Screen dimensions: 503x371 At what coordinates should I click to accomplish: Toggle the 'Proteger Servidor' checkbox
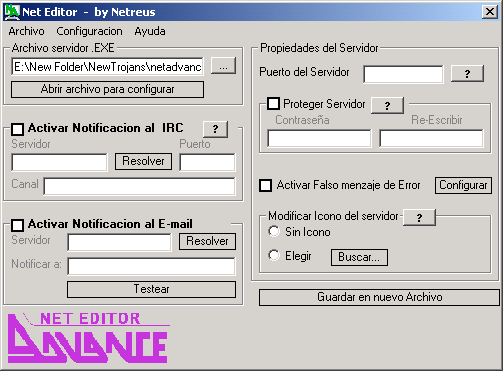point(273,104)
